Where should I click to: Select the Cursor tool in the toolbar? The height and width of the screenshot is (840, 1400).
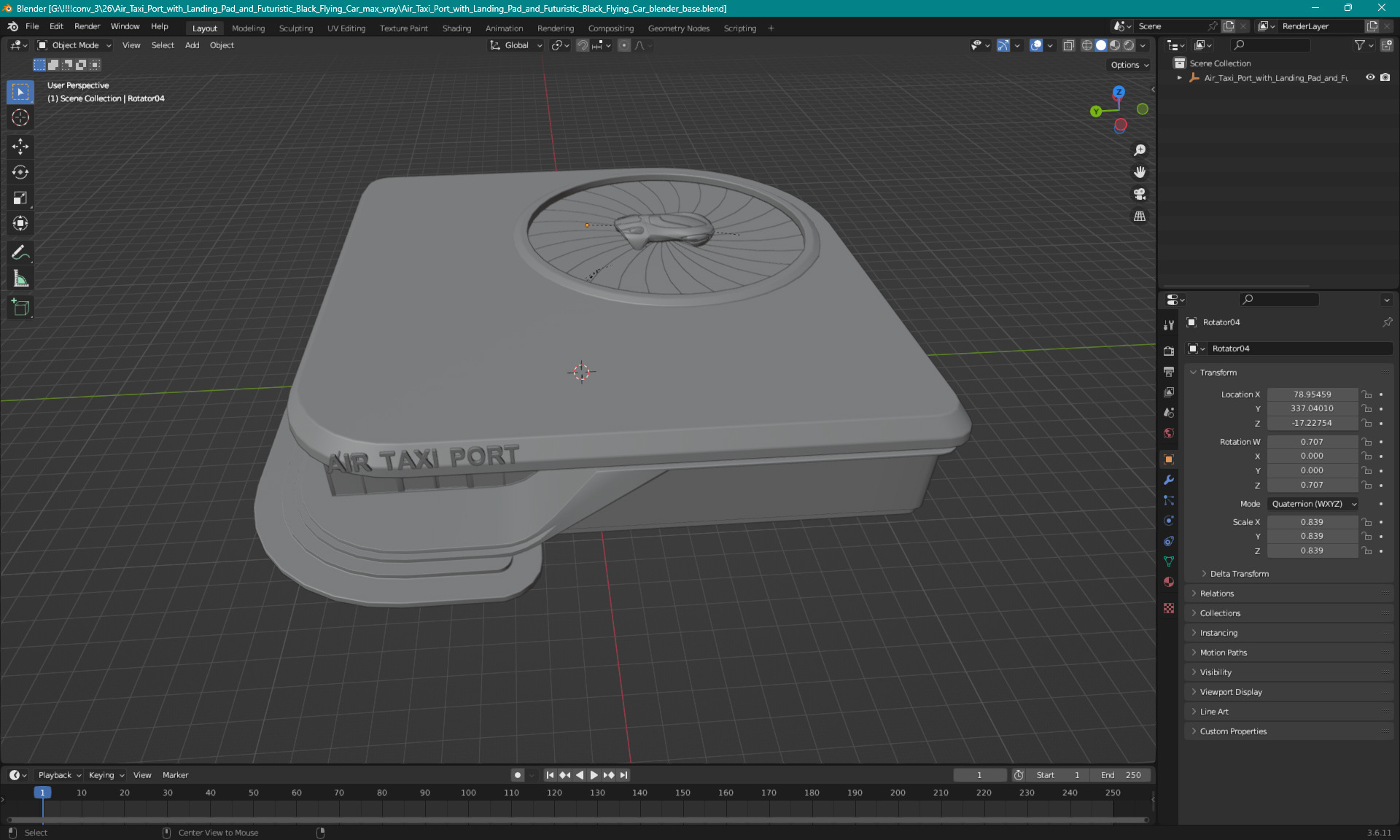(x=20, y=118)
